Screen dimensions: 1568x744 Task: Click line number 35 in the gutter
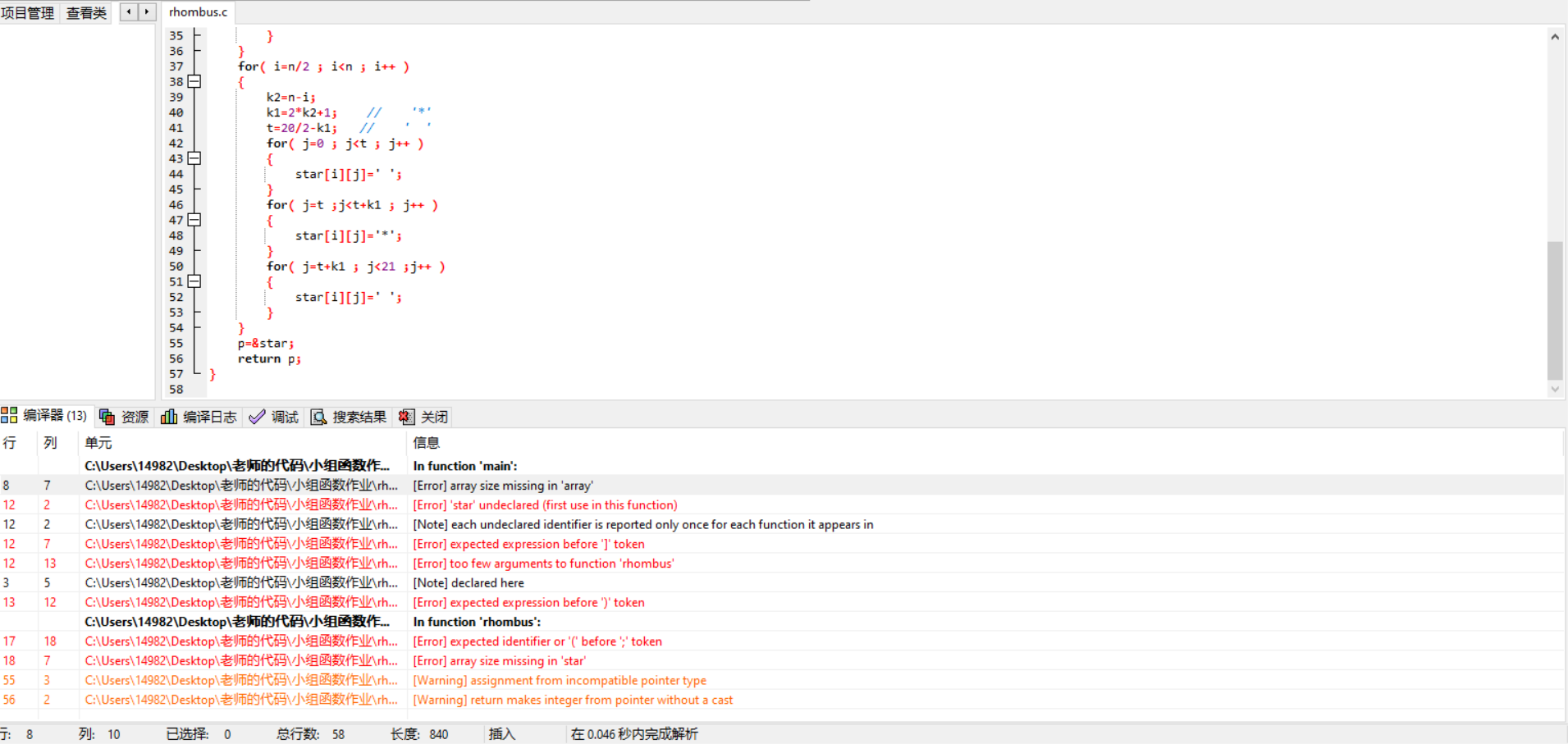pos(176,36)
